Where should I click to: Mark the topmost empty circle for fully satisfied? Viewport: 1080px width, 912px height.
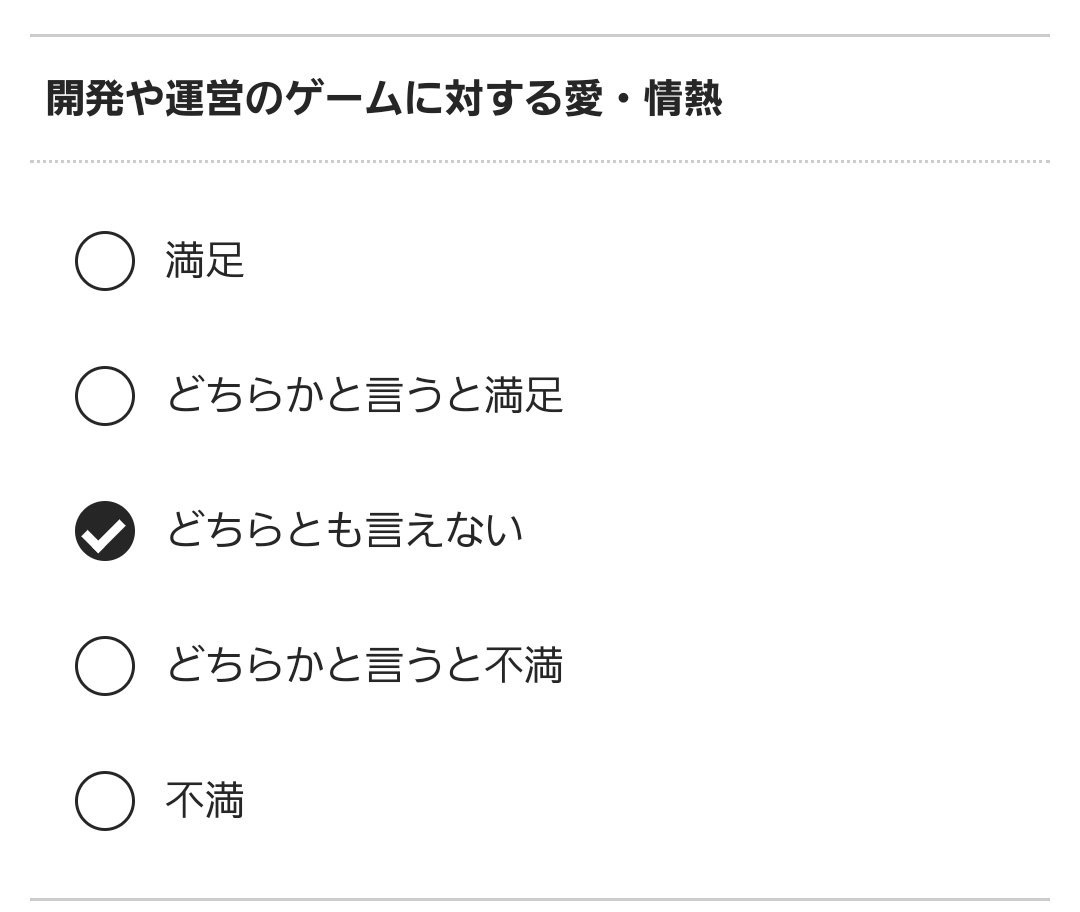[x=105, y=261]
